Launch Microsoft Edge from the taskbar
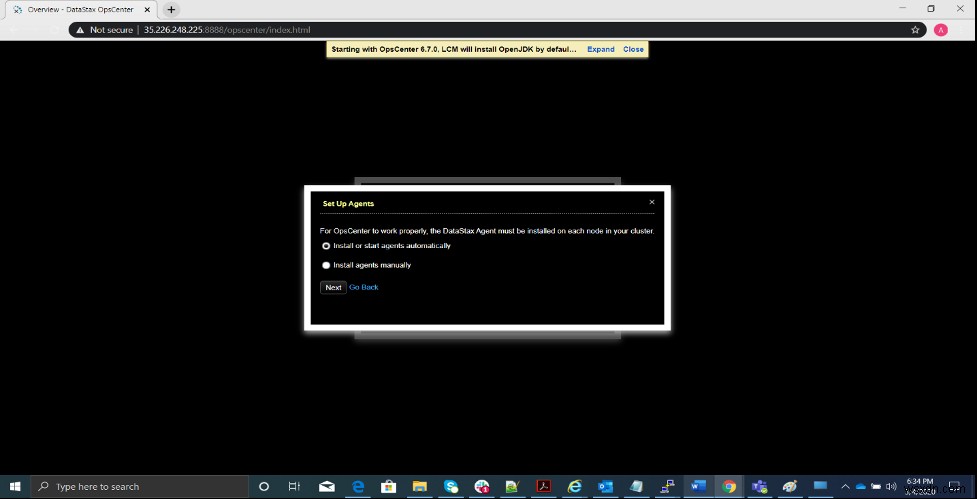 (358, 487)
